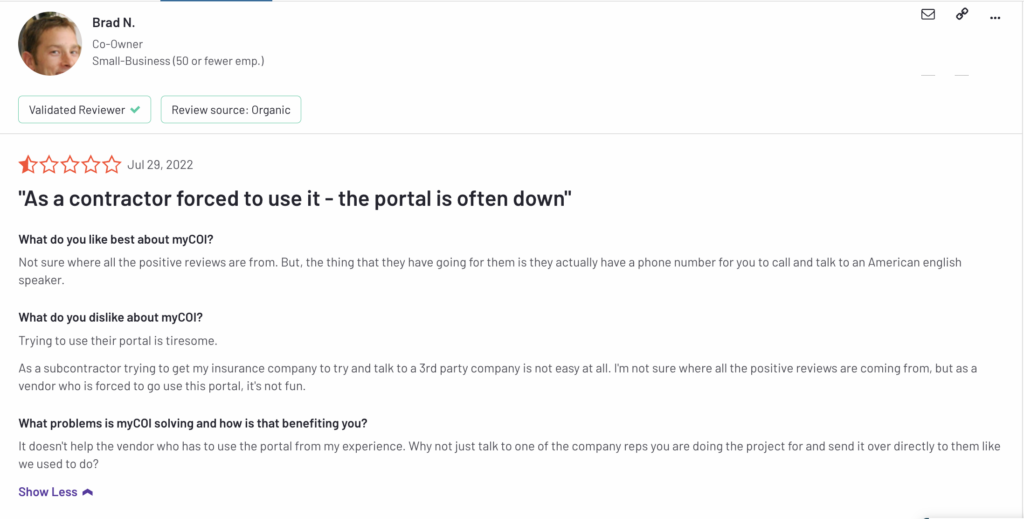This screenshot has width=1024, height=519.
Task: Click the second empty rating star
Action: 49,165
